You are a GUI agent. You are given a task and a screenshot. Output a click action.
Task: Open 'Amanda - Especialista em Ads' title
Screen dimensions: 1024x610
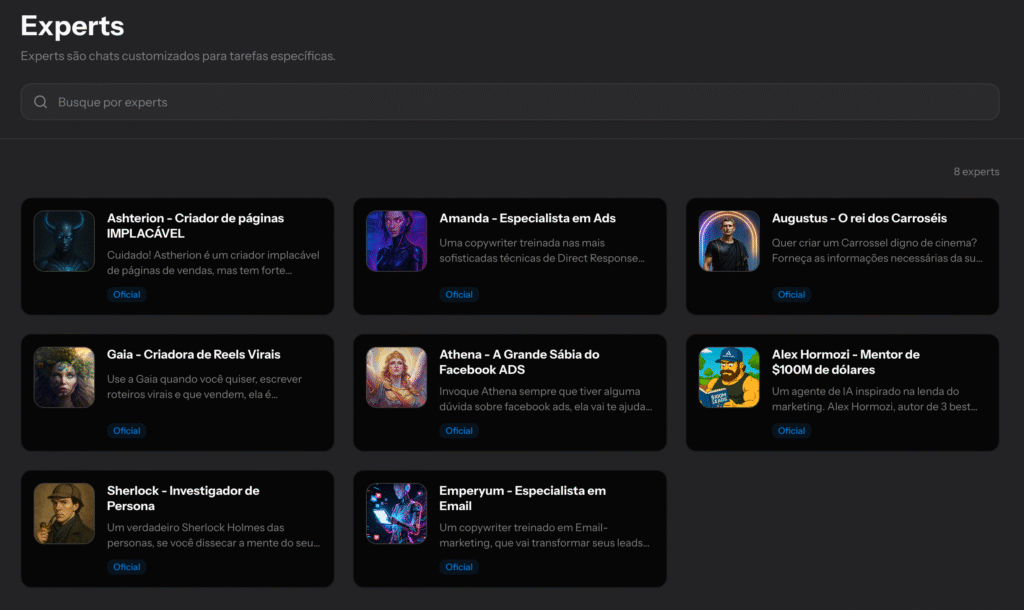pyautogui.click(x=527, y=218)
